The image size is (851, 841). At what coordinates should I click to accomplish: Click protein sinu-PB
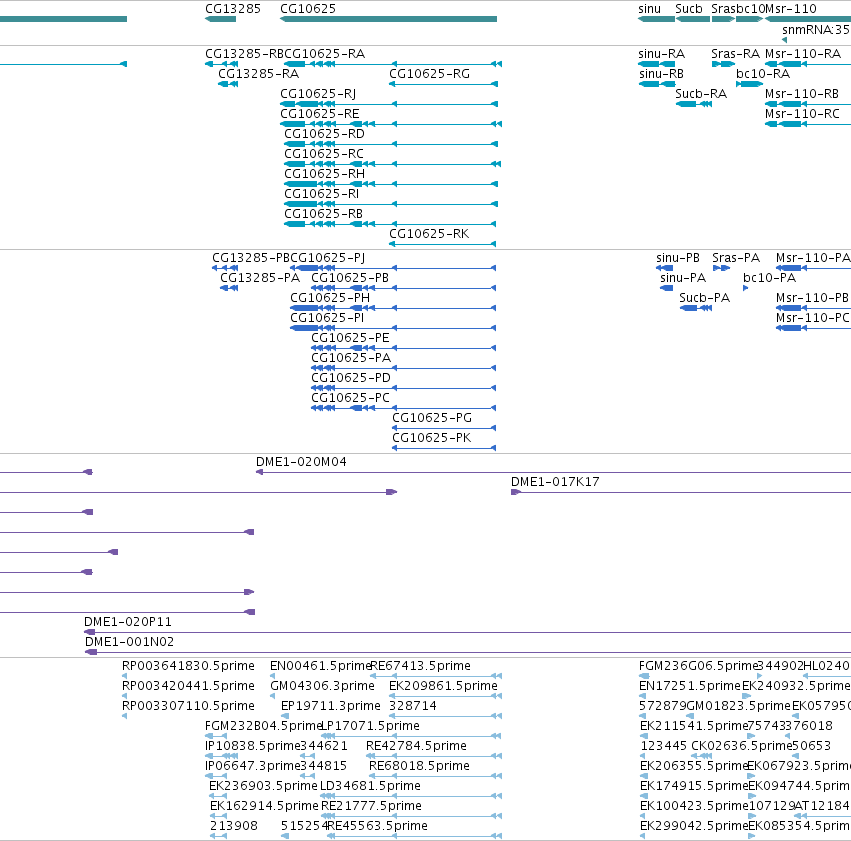tap(678, 258)
